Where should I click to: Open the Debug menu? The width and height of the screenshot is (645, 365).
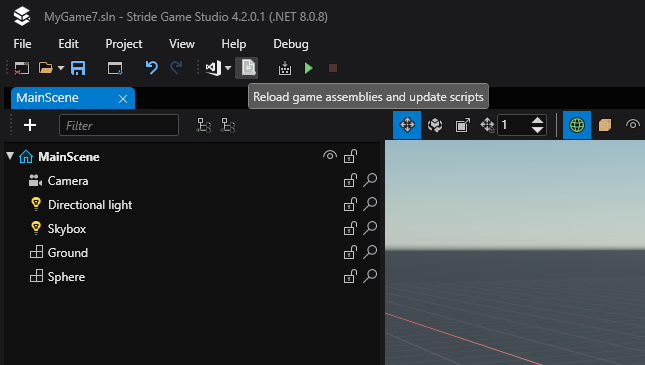coord(291,44)
